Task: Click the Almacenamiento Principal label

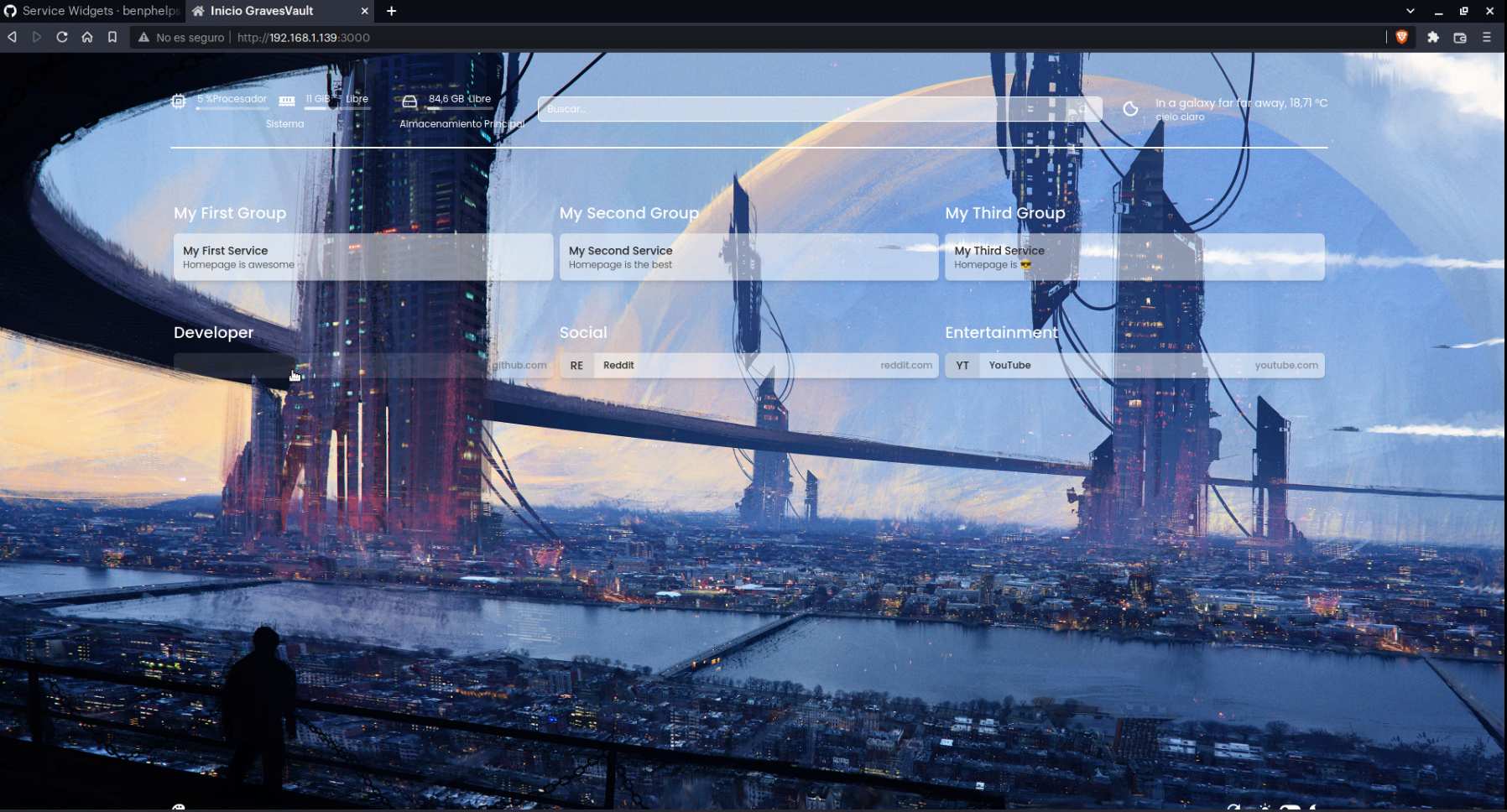Action: [462, 124]
